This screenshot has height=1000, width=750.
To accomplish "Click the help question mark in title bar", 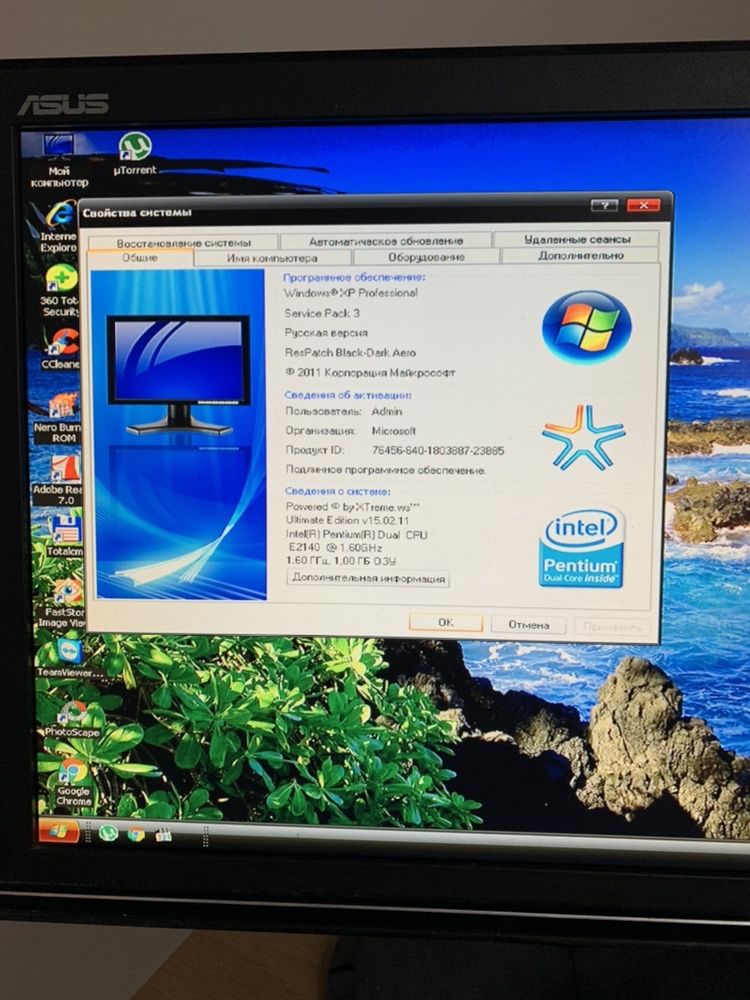I will click(x=604, y=205).
